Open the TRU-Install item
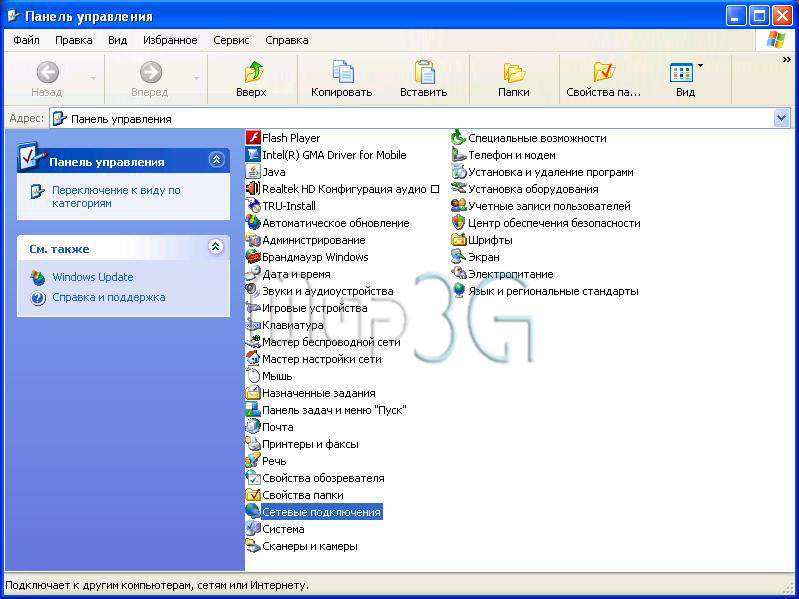Image resolution: width=799 pixels, height=599 pixels. coord(281,206)
